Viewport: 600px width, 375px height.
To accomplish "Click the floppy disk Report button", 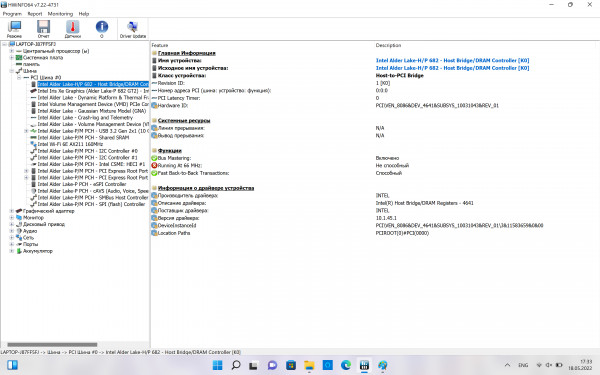I will pos(43,29).
